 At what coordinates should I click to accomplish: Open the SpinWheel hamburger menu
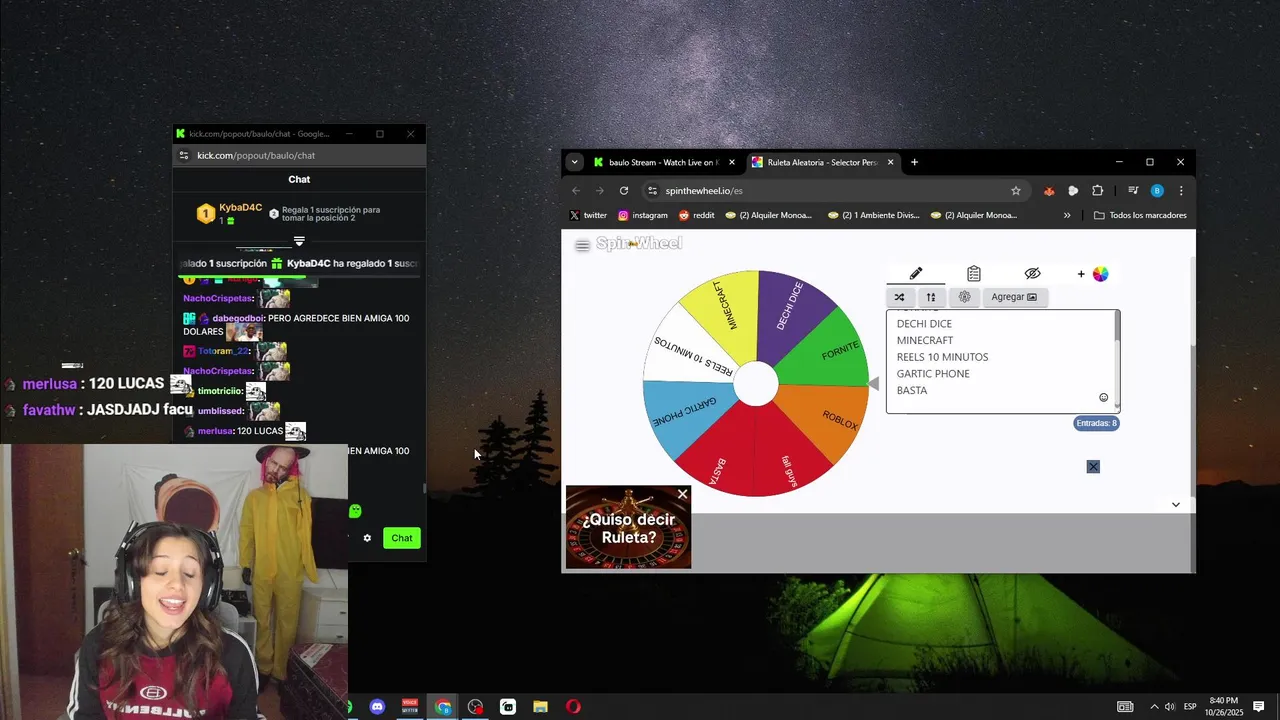coord(582,245)
